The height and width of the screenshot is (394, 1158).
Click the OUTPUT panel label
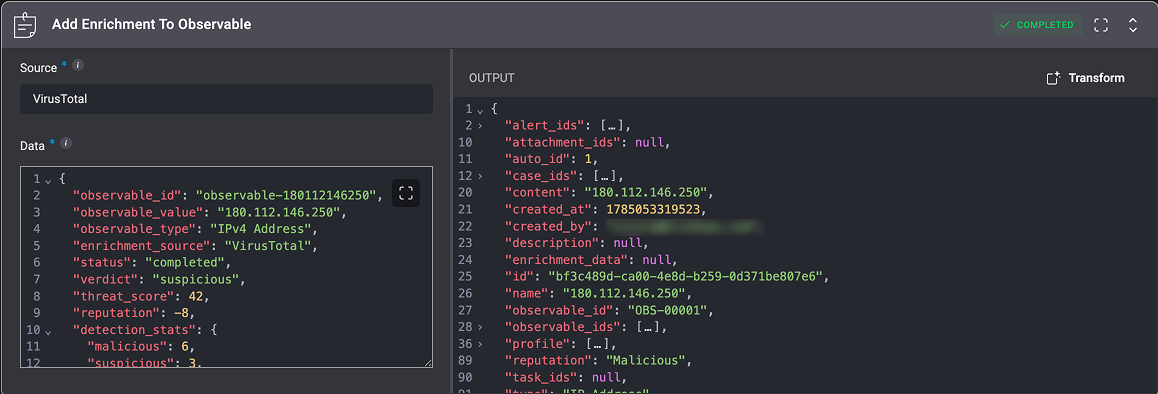492,78
